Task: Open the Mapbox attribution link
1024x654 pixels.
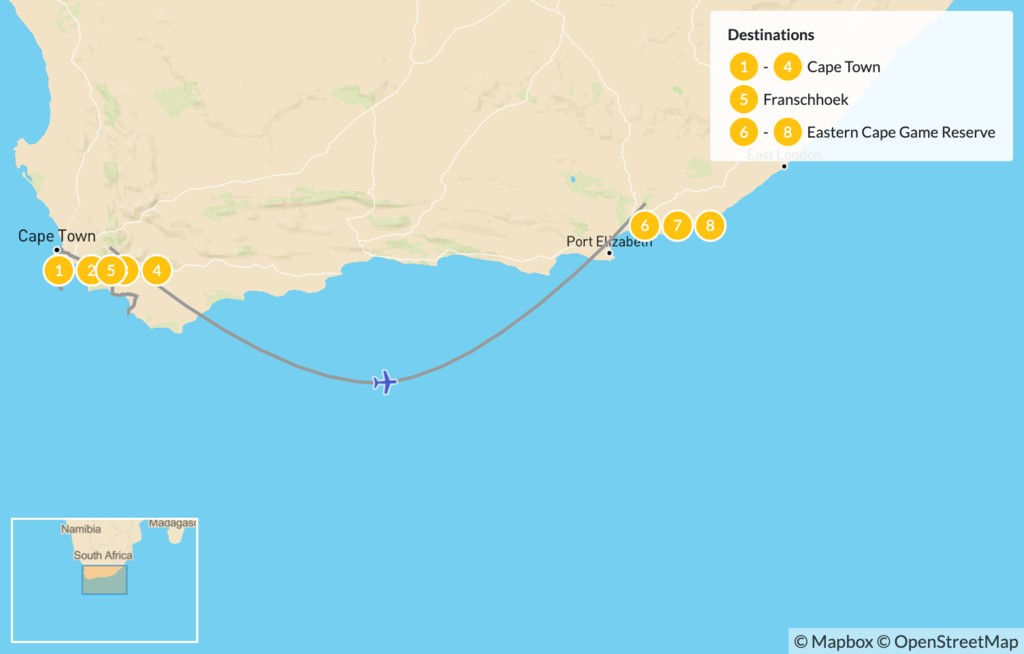Action: [x=833, y=642]
